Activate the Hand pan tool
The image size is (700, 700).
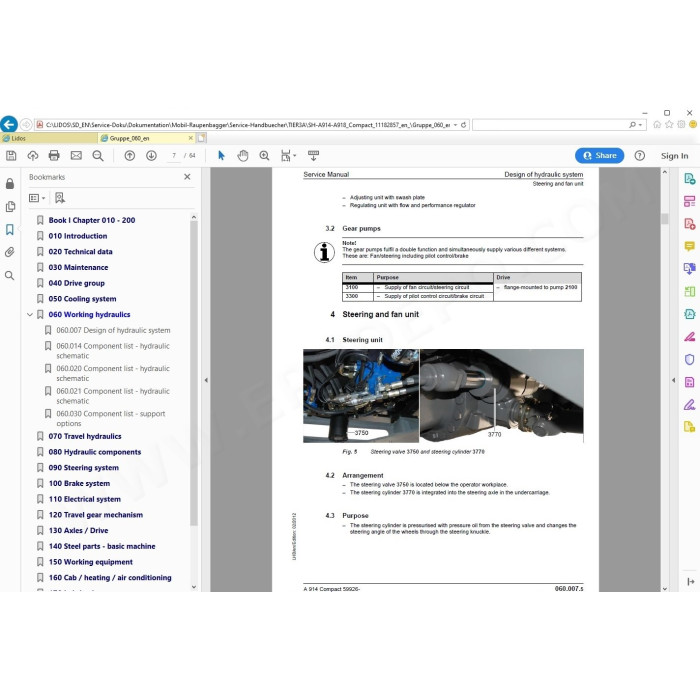(243, 155)
